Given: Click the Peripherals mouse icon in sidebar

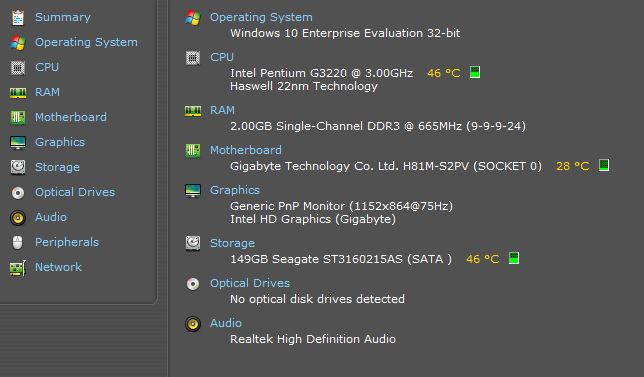Looking at the screenshot, I should click(x=17, y=242).
